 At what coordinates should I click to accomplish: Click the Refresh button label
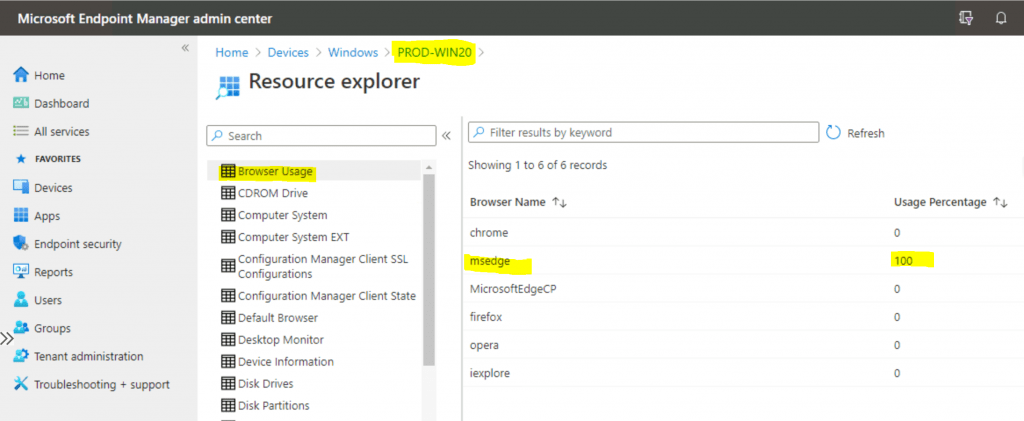(x=866, y=133)
